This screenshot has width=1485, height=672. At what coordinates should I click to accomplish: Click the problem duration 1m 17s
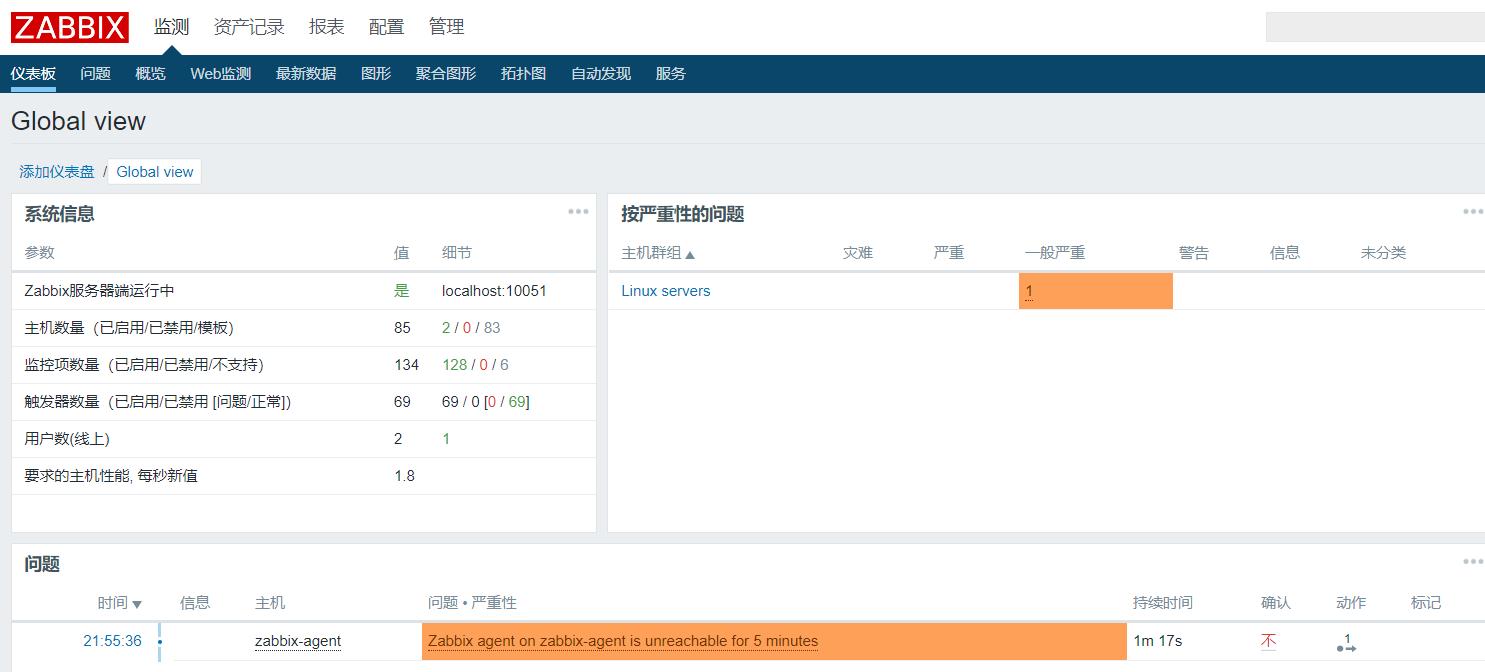pos(1158,641)
